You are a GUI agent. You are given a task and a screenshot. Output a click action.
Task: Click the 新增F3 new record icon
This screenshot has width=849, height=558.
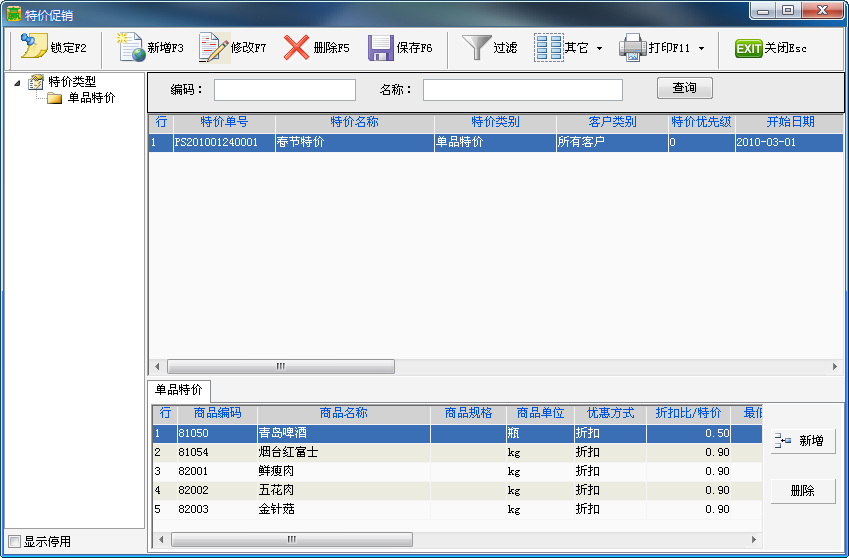[x=131, y=47]
